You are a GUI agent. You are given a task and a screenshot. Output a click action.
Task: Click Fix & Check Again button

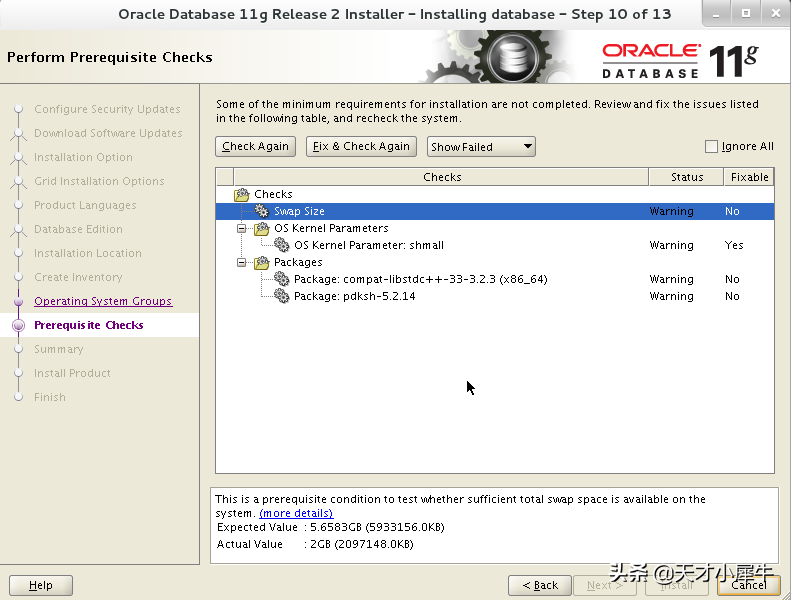click(x=361, y=146)
